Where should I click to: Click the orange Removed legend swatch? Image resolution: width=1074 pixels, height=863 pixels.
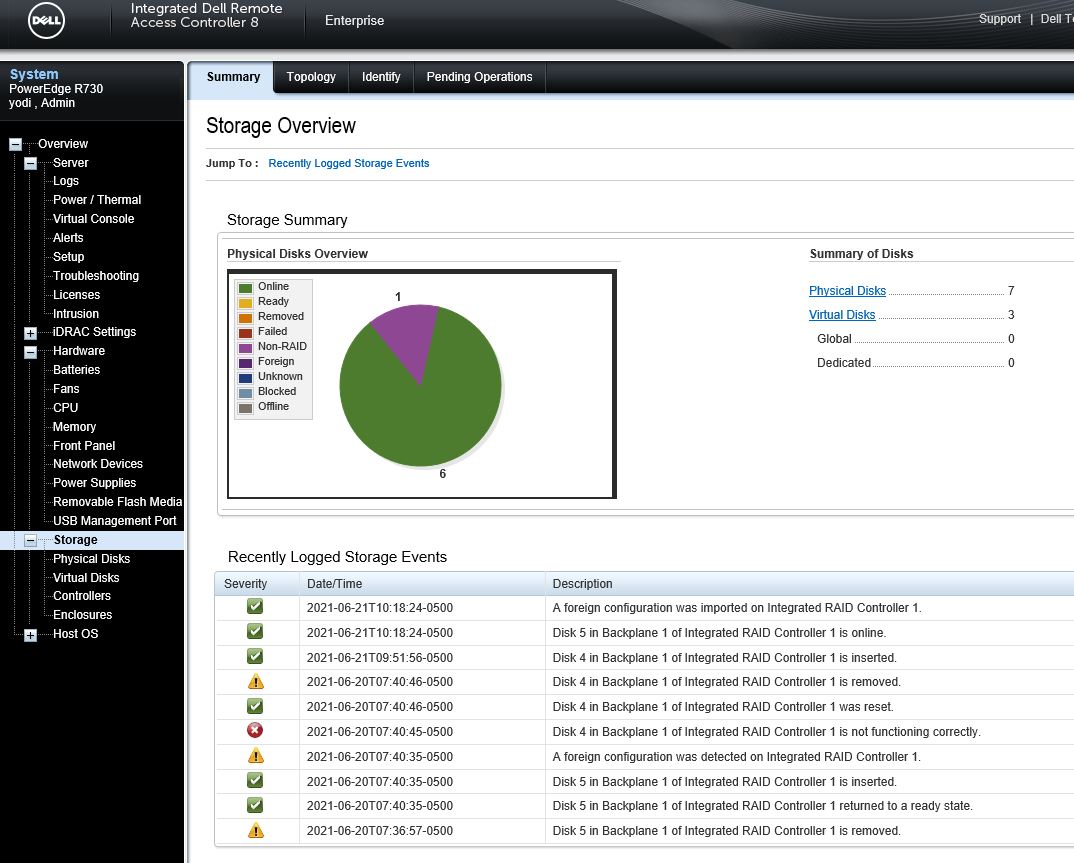click(x=245, y=318)
